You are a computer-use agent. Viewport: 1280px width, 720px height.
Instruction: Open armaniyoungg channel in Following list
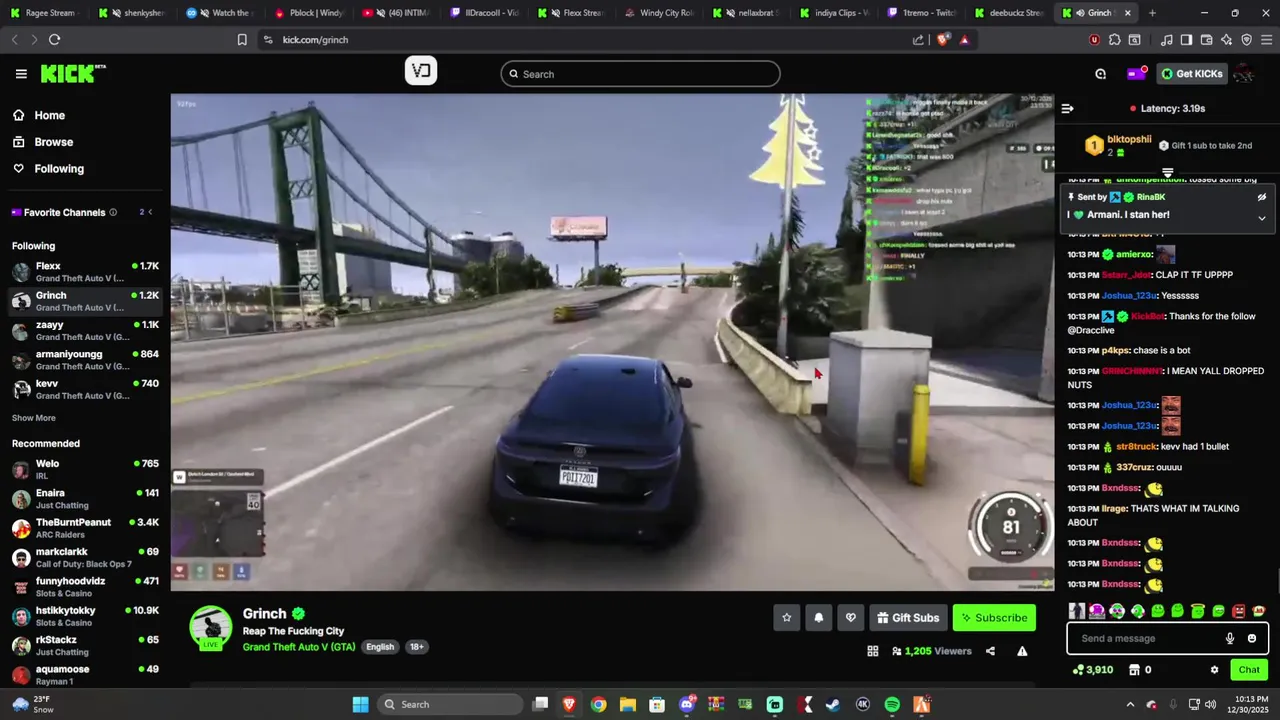click(85, 360)
